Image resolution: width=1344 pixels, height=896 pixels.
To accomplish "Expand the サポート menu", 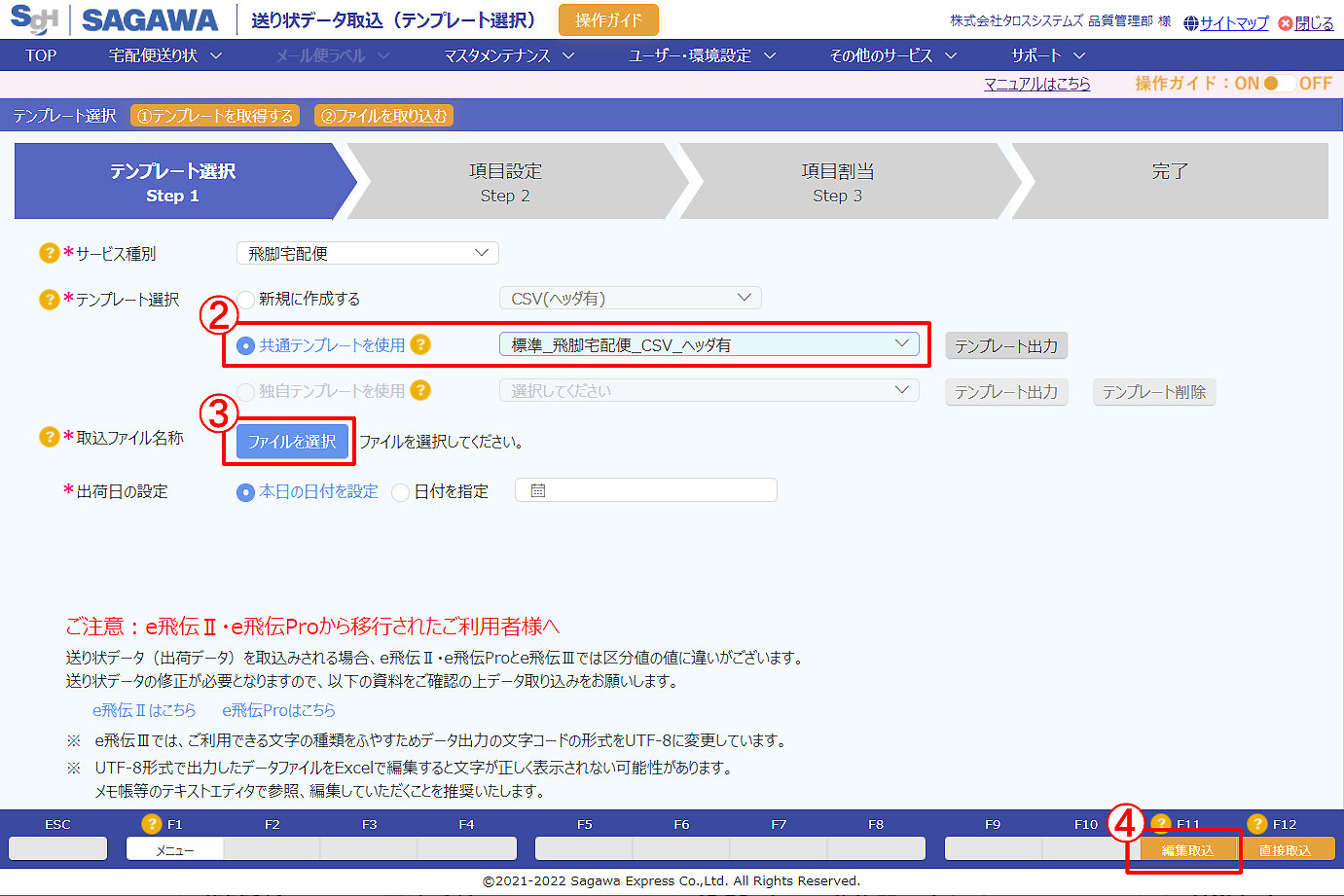I will click(1048, 55).
